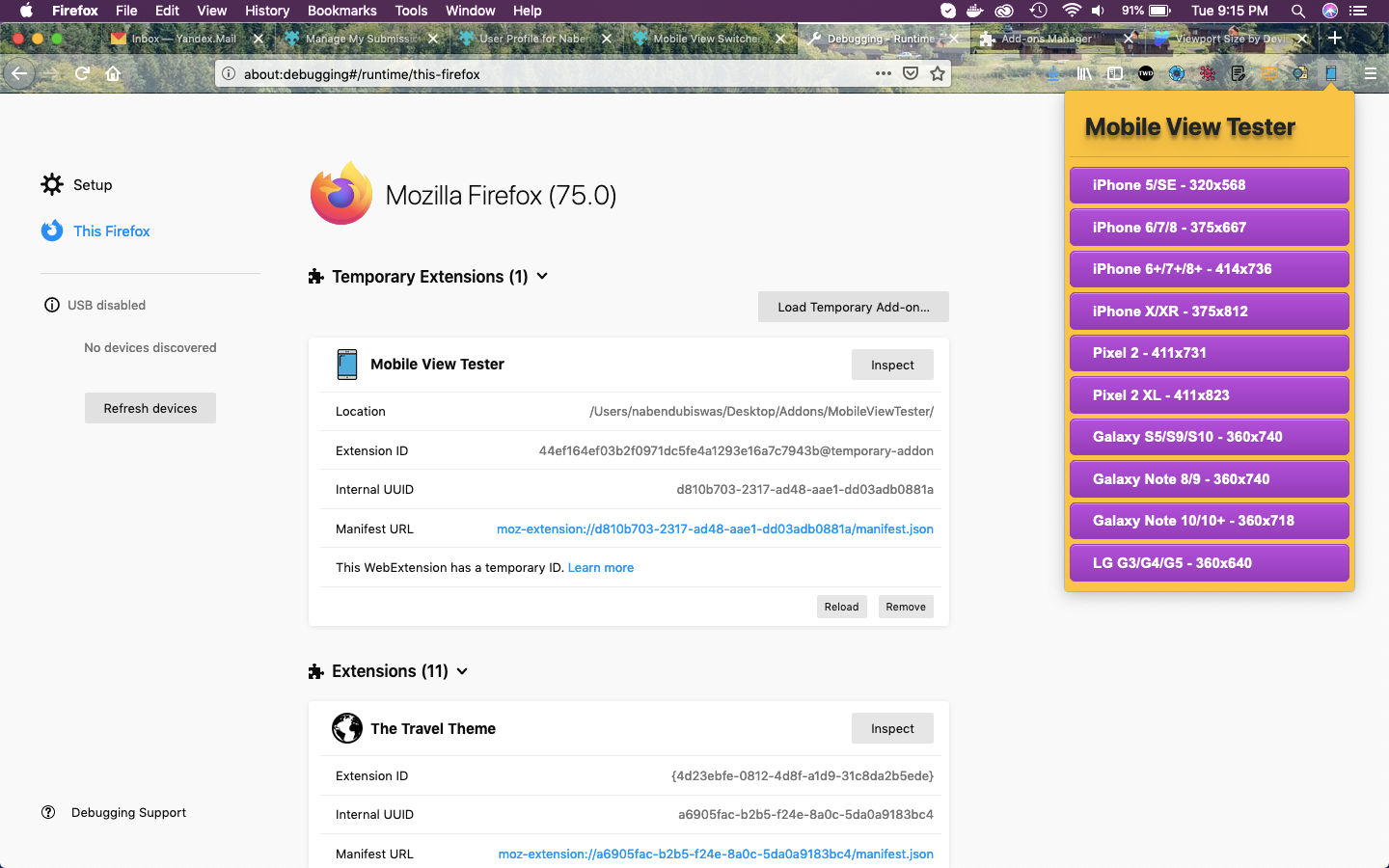Open the red coronavirus extension icon
The height and width of the screenshot is (868, 1389).
pyautogui.click(x=1208, y=73)
